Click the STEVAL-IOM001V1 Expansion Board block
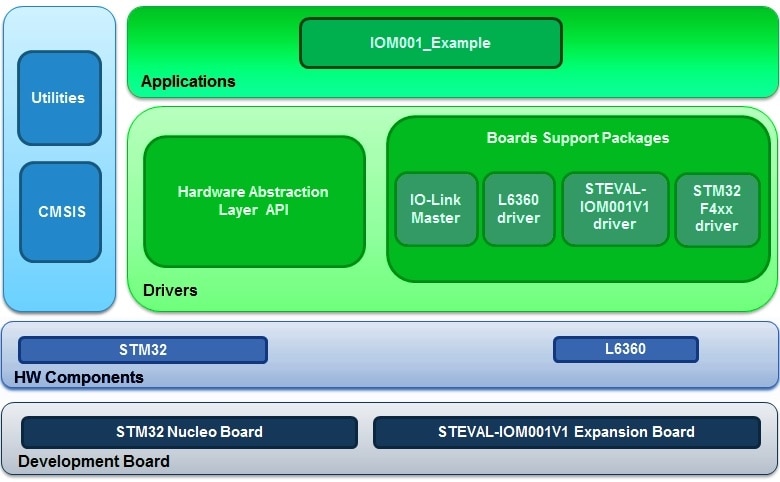780x482 pixels. 566,432
